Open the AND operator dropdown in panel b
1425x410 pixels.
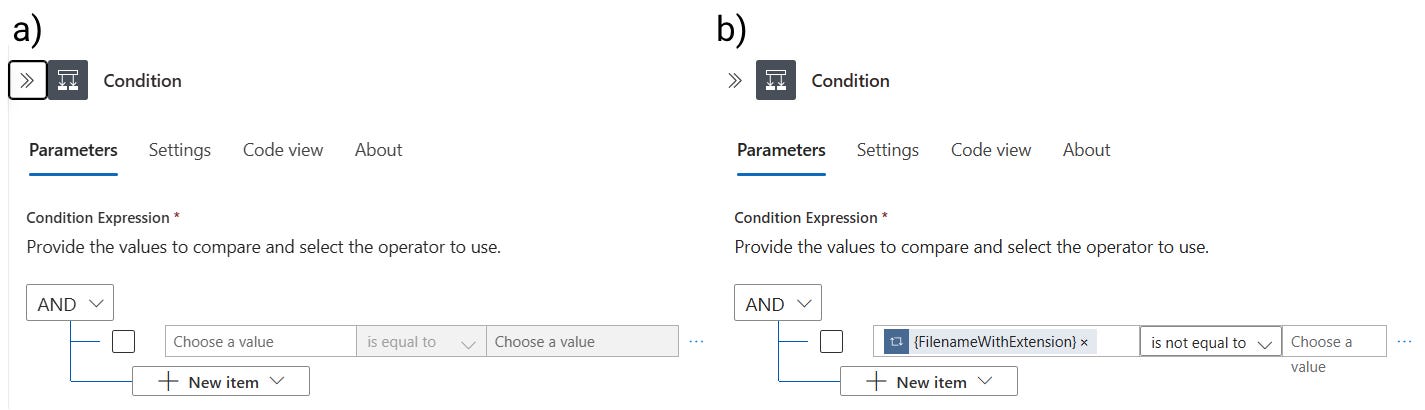point(778,304)
